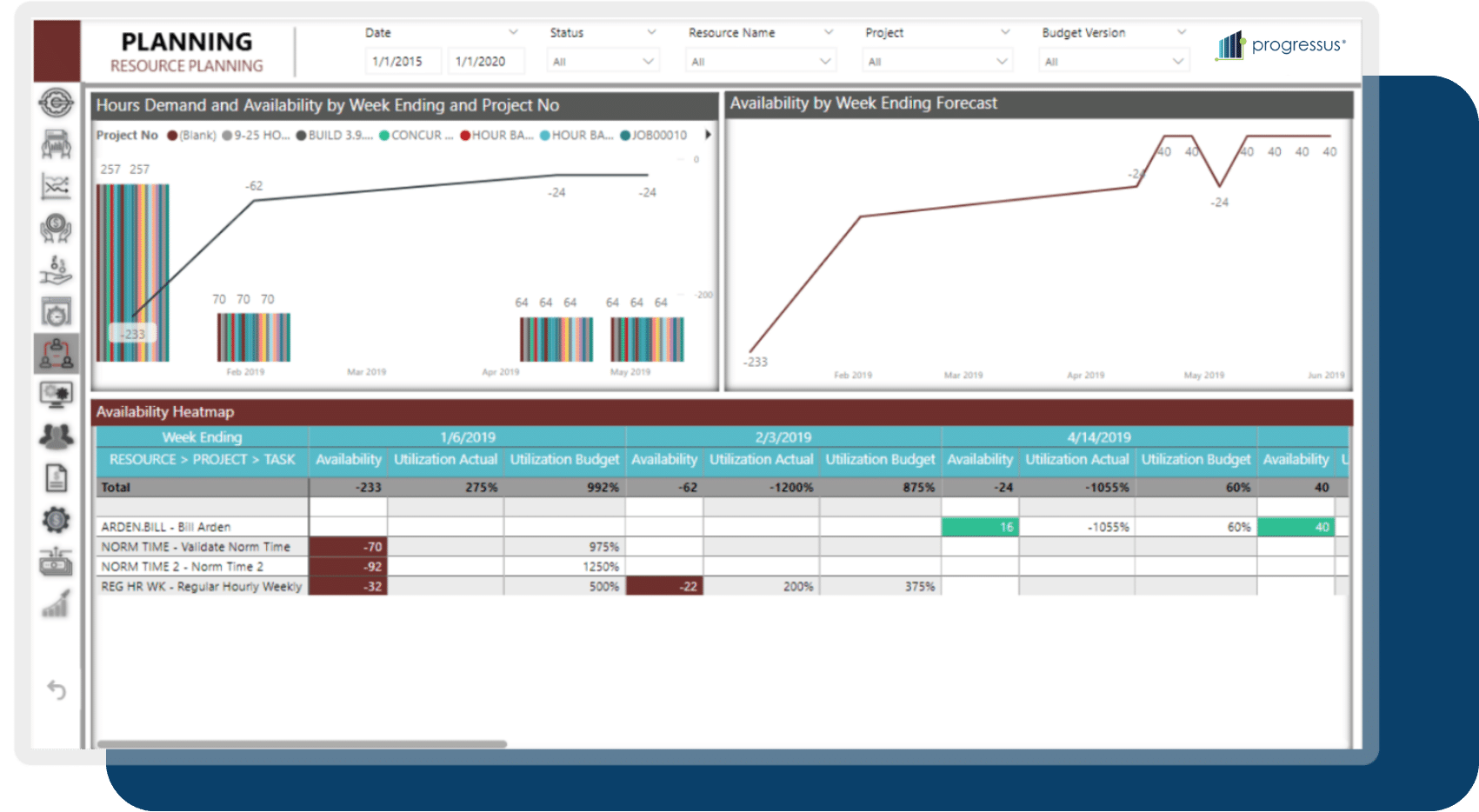Open the dollar gear sidebar icon
Screen dimensions: 1479x812
point(56,520)
